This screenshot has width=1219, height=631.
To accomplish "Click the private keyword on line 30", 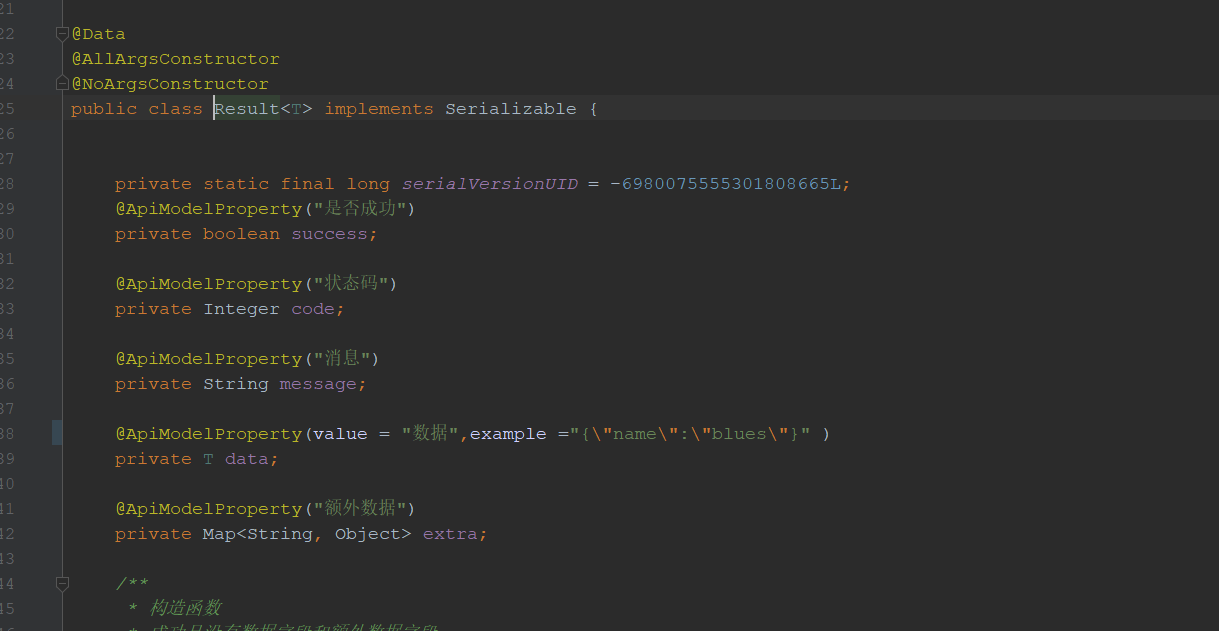I will click(153, 233).
